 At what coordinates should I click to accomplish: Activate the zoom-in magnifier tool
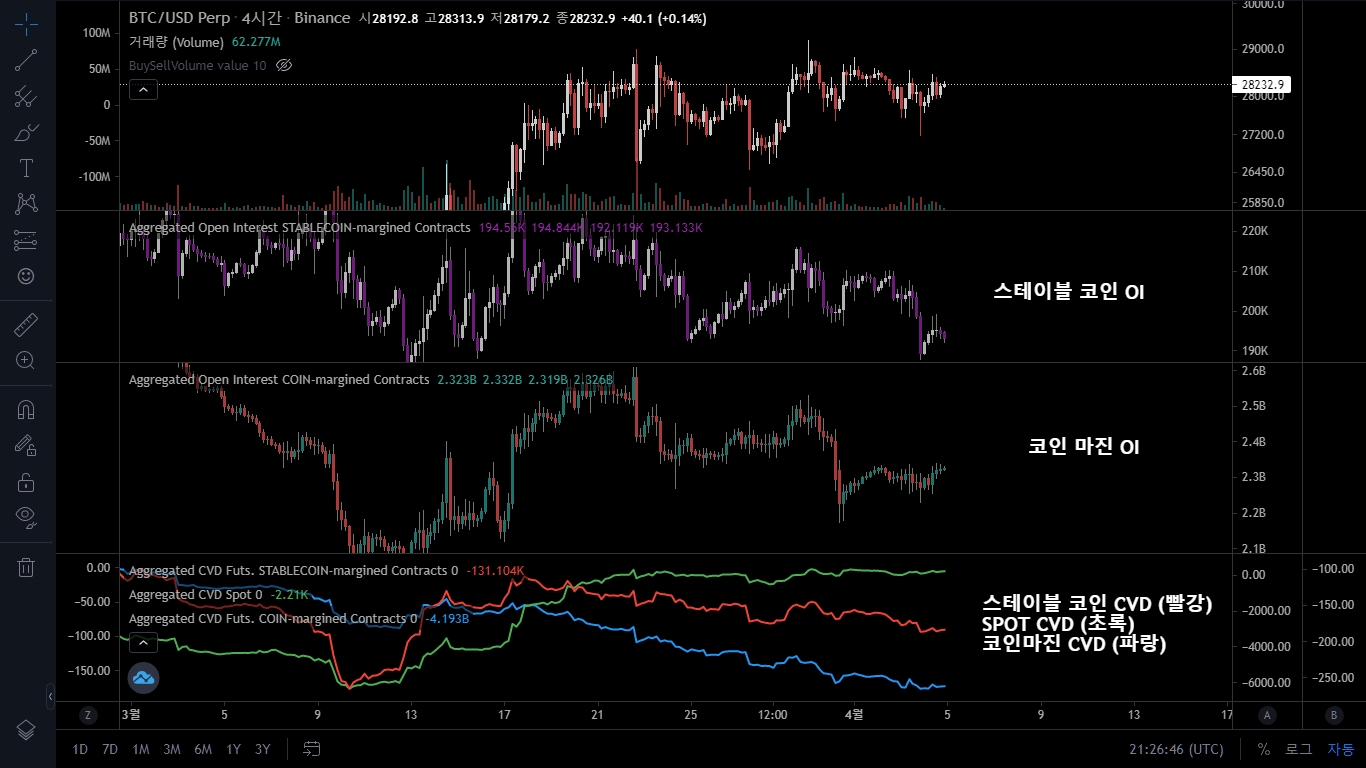(25, 360)
